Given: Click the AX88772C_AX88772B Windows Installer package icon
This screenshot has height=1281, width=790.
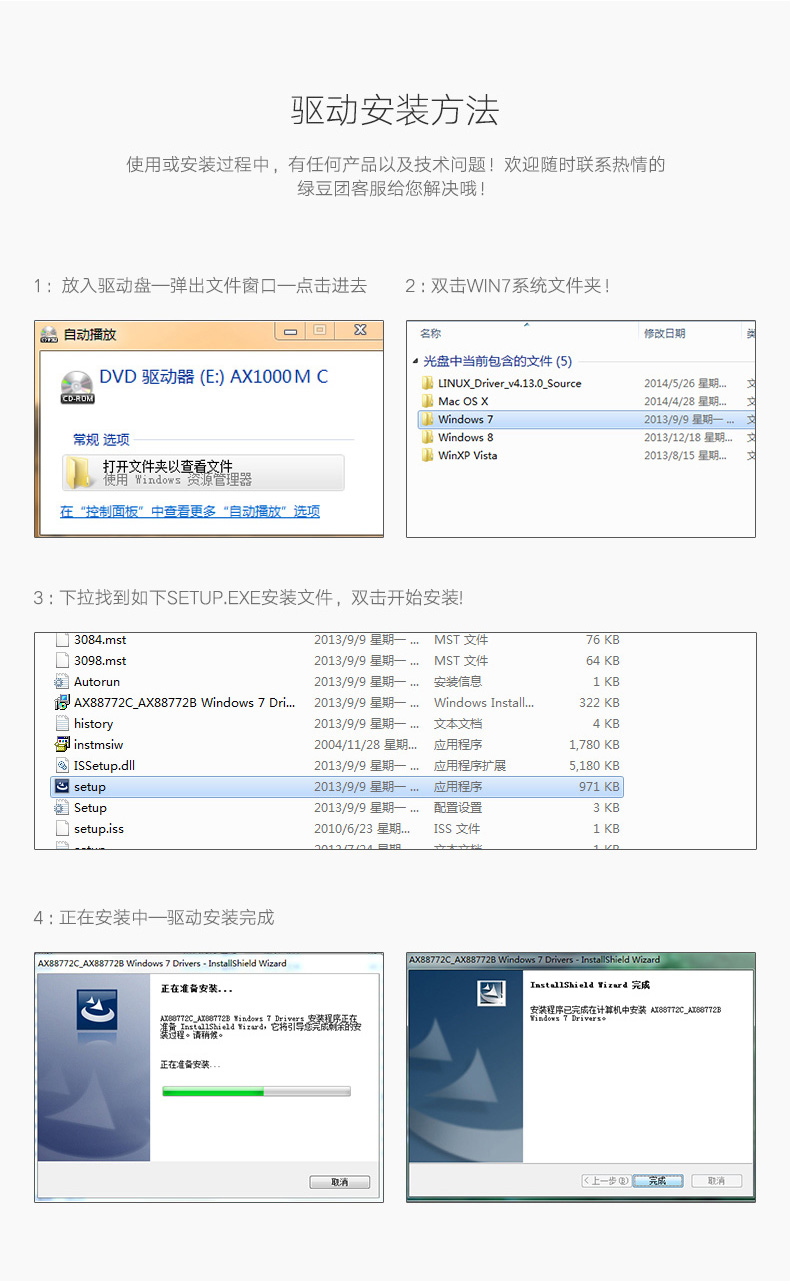Looking at the screenshot, I should click(x=62, y=702).
